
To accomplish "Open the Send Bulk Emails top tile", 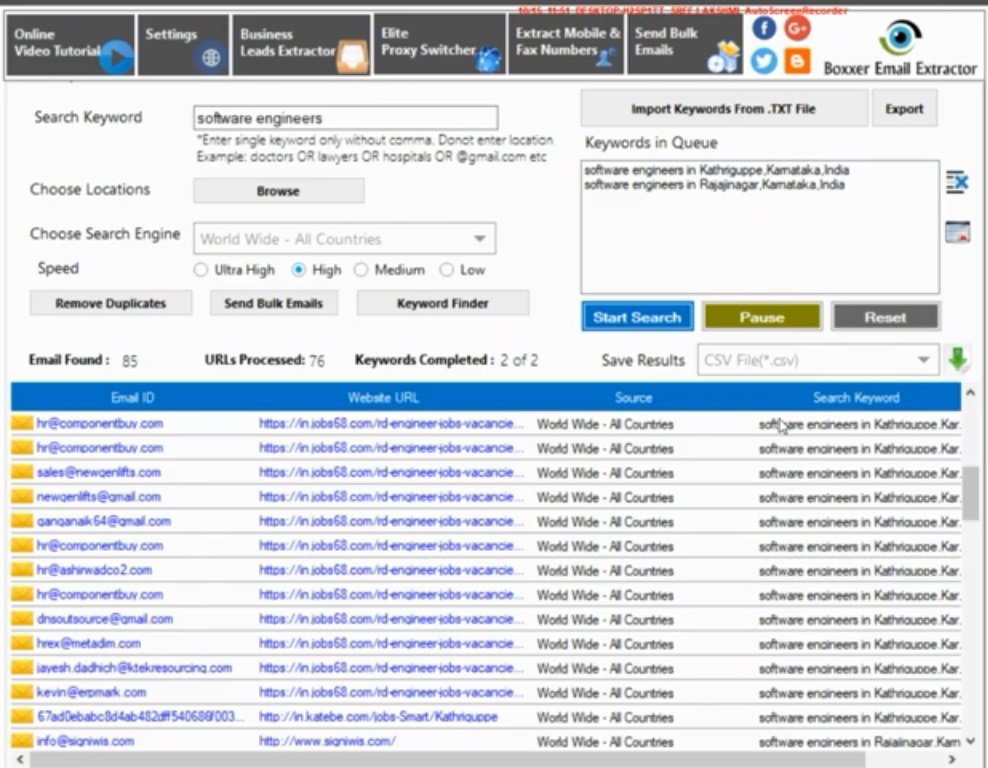I will [x=684, y=45].
